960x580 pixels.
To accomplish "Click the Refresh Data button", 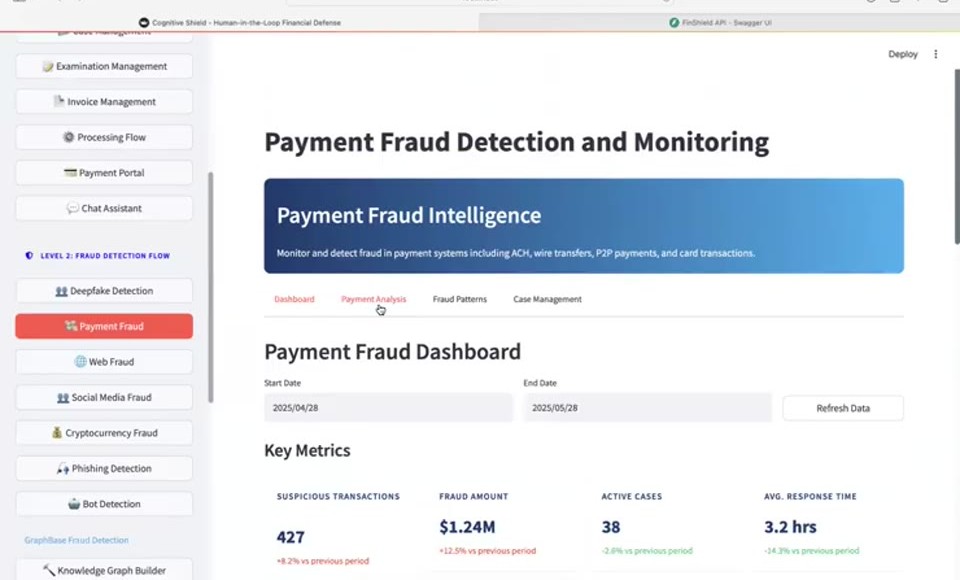I will click(x=843, y=408).
